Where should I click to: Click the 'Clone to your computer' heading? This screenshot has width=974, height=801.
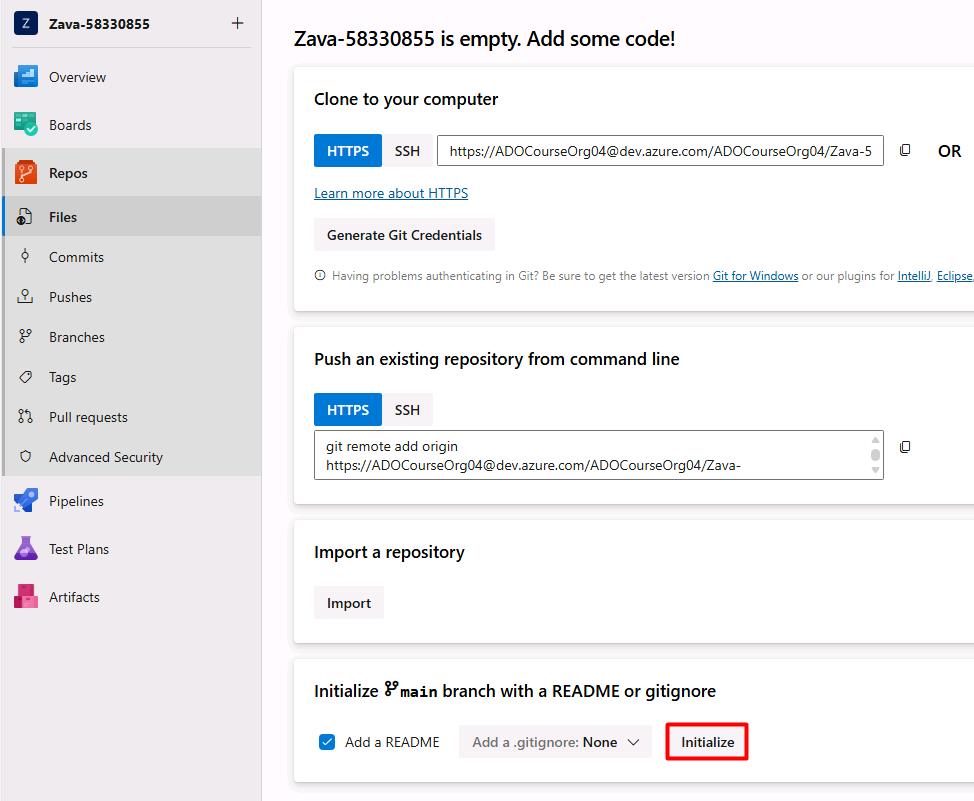tap(406, 99)
